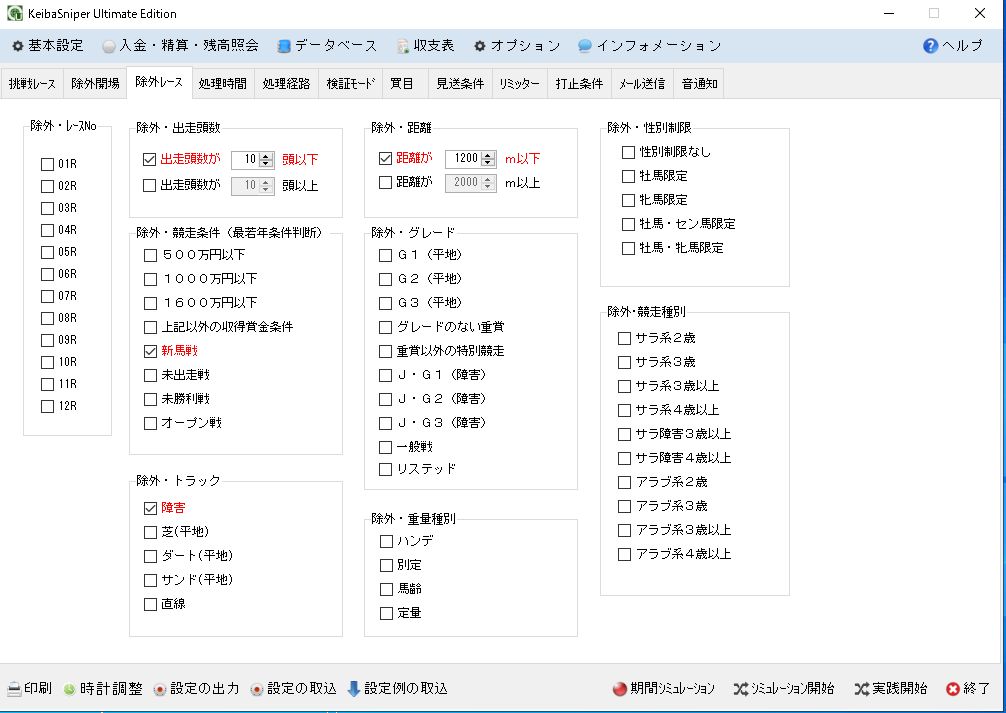Screen dimensions: 1006x713
Task: Tick the G1（平地） grade checkbox
Action: point(385,255)
